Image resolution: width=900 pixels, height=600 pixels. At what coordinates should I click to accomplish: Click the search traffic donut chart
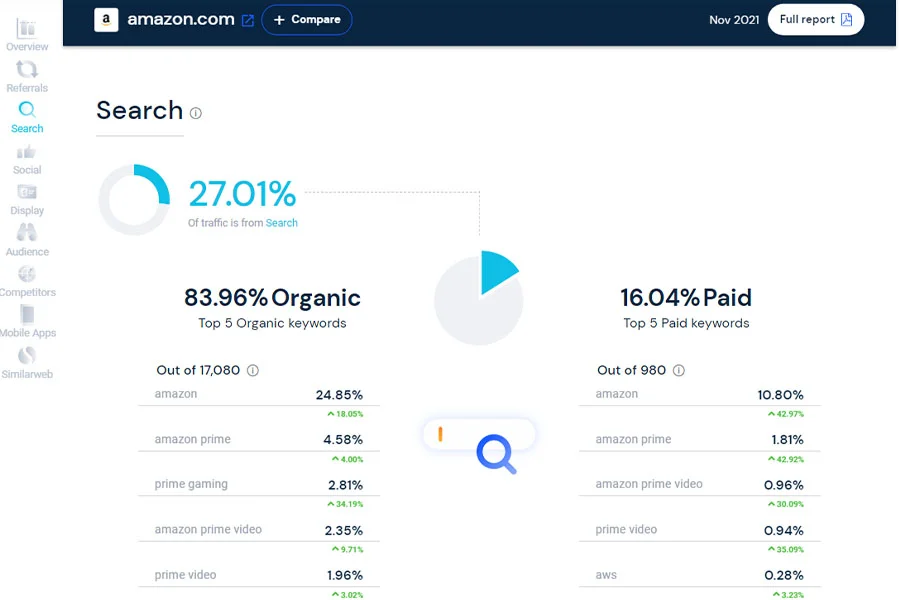click(x=134, y=200)
